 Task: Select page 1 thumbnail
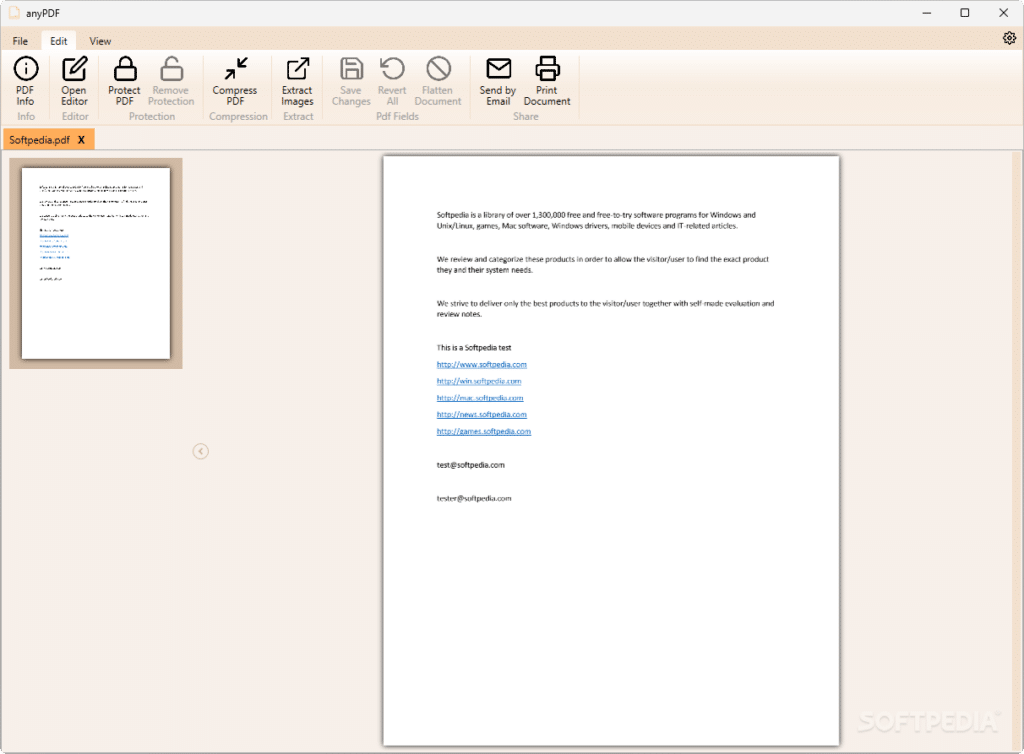(x=96, y=263)
